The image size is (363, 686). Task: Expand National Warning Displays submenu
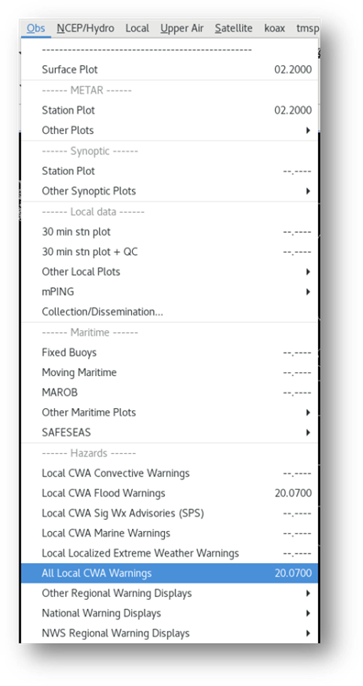click(169, 613)
